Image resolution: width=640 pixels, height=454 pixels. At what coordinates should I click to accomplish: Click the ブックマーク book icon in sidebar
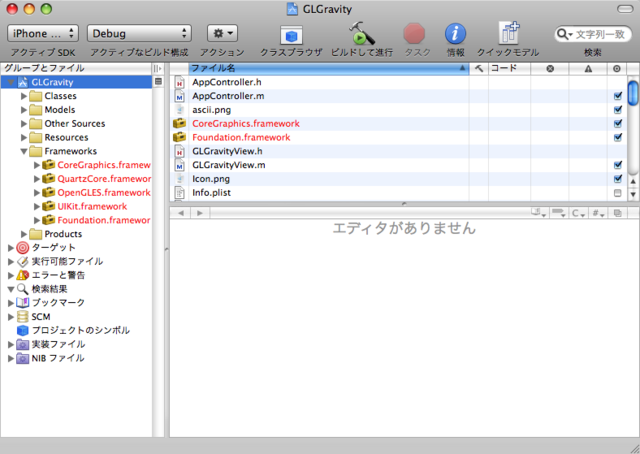point(22,303)
